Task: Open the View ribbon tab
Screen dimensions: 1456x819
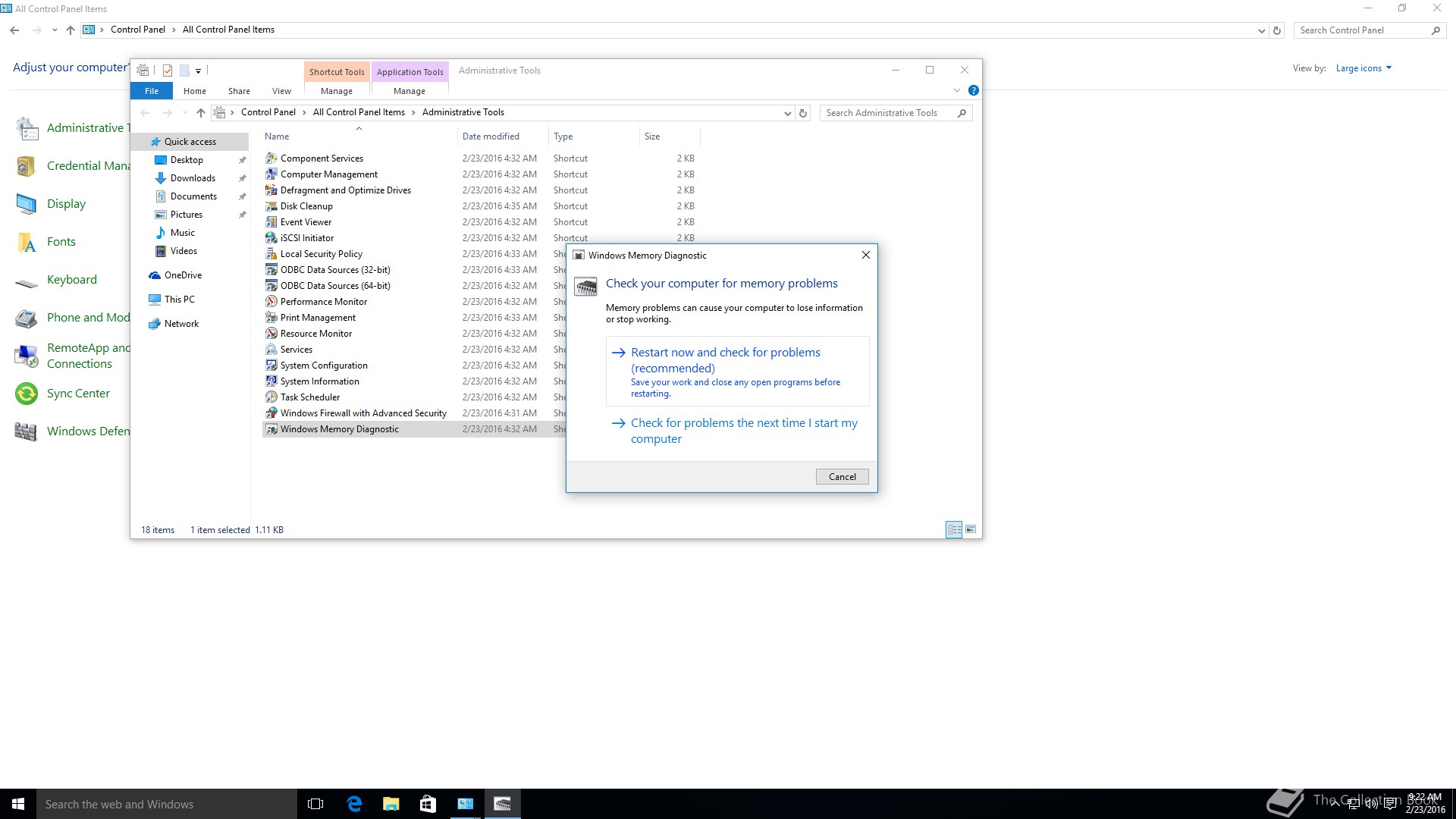Action: 281,91
